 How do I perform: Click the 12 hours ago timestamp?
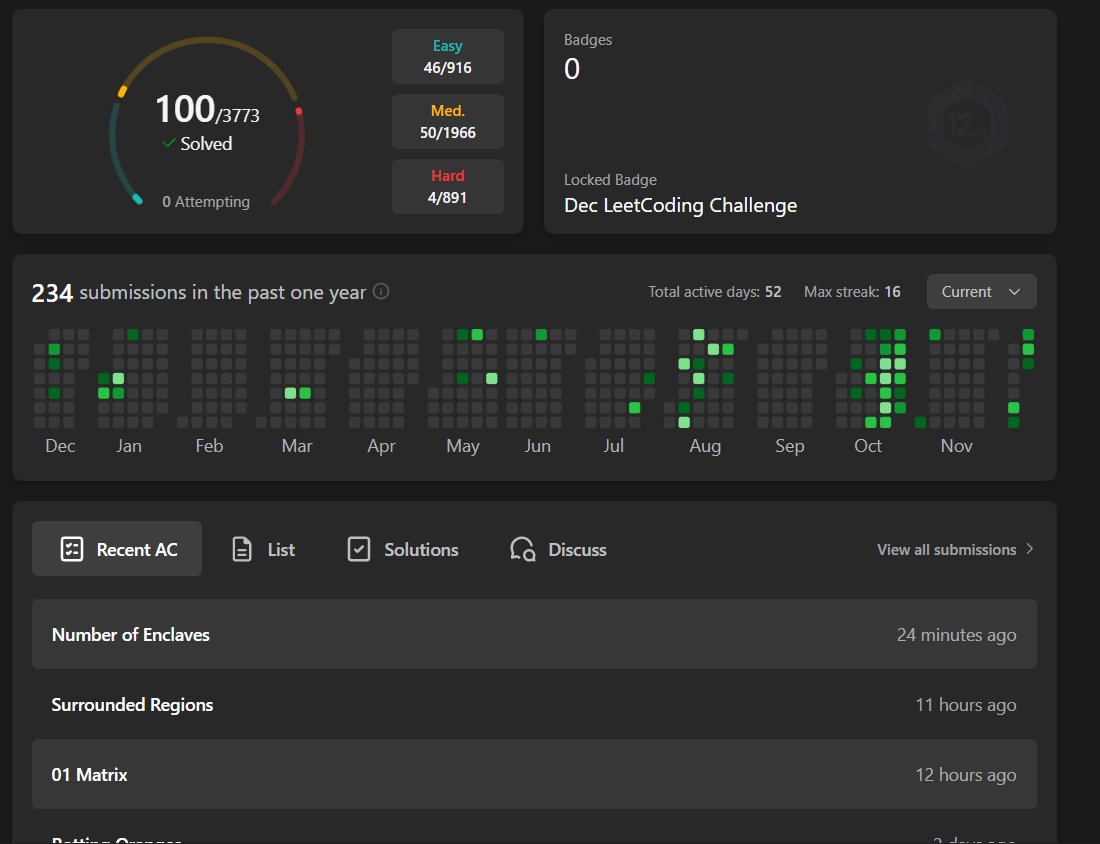coord(965,775)
